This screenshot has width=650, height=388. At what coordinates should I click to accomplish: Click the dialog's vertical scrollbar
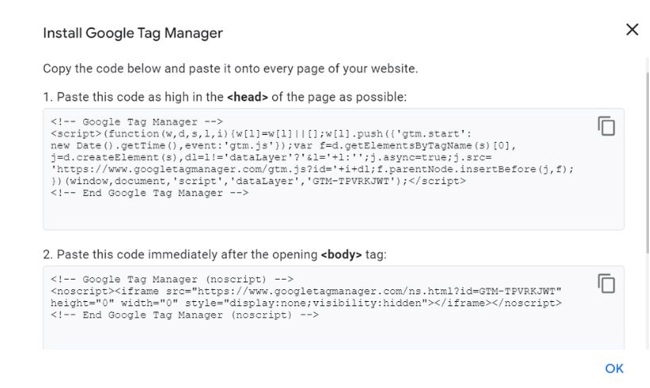tap(648, 162)
